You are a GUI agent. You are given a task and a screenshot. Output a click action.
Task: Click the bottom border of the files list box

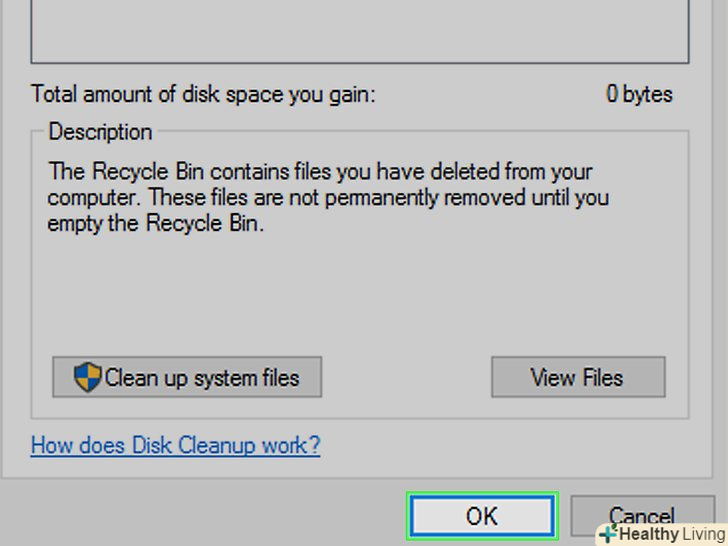[360, 63]
